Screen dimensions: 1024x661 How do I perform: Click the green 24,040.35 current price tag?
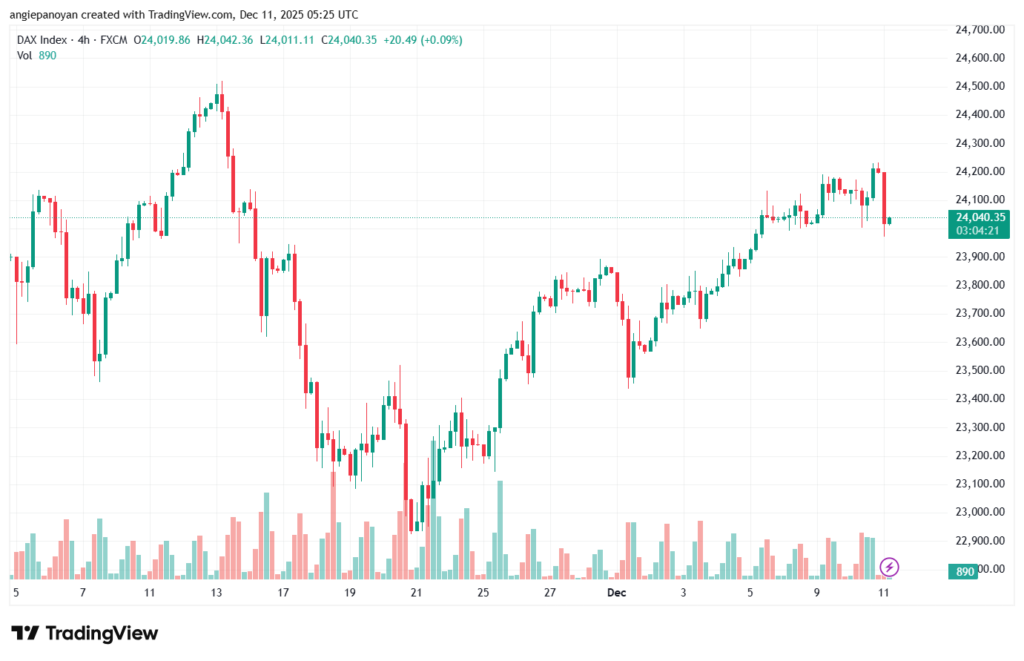pos(980,217)
